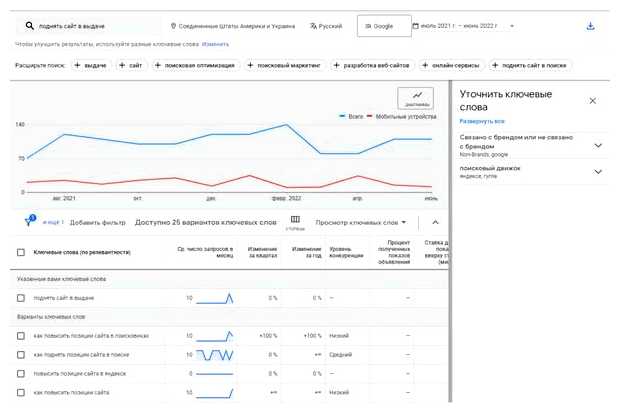This screenshot has width=620, height=413.
Task: Collapse the chart with the up chevron
Action: point(435,222)
